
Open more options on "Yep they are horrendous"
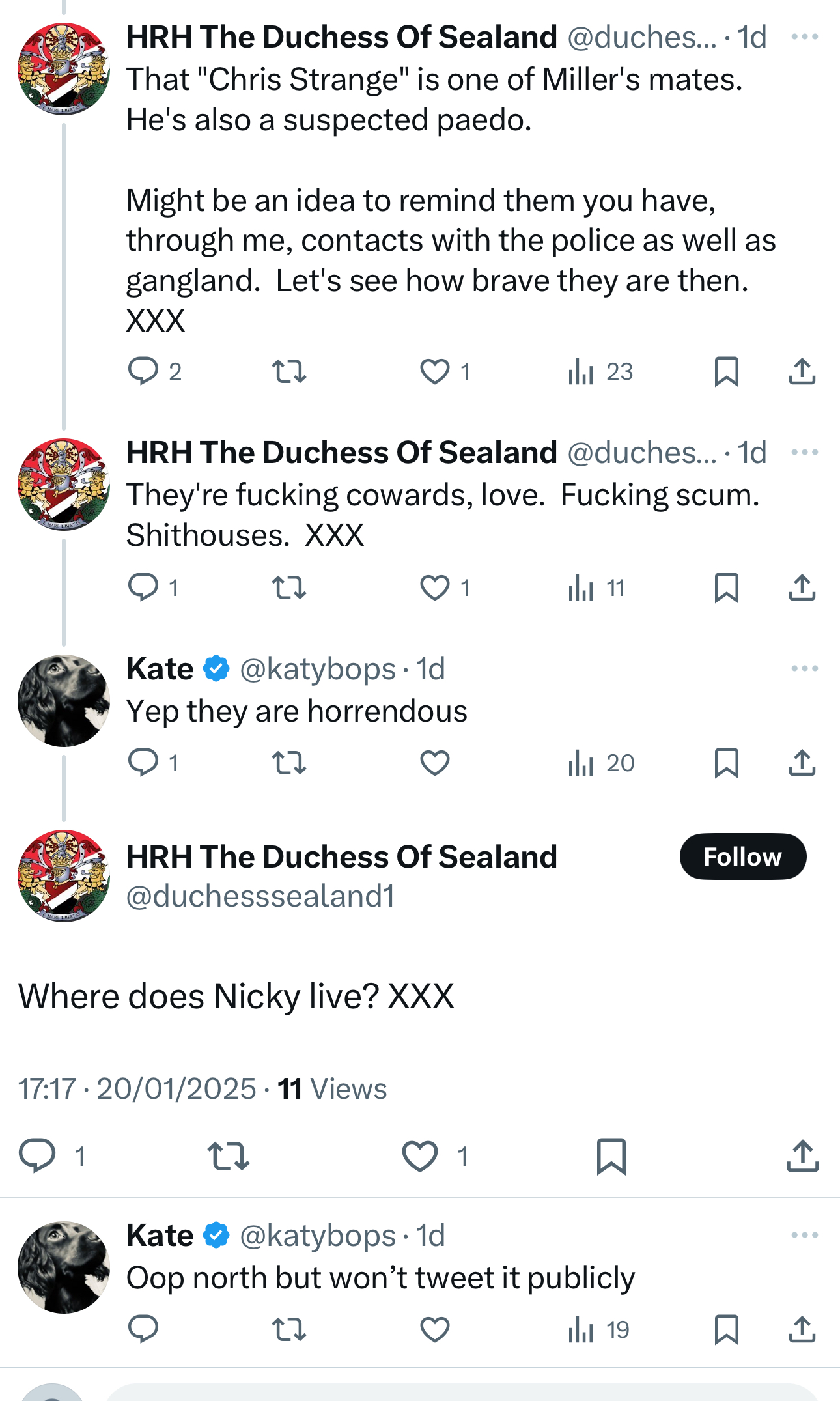pos(804,669)
